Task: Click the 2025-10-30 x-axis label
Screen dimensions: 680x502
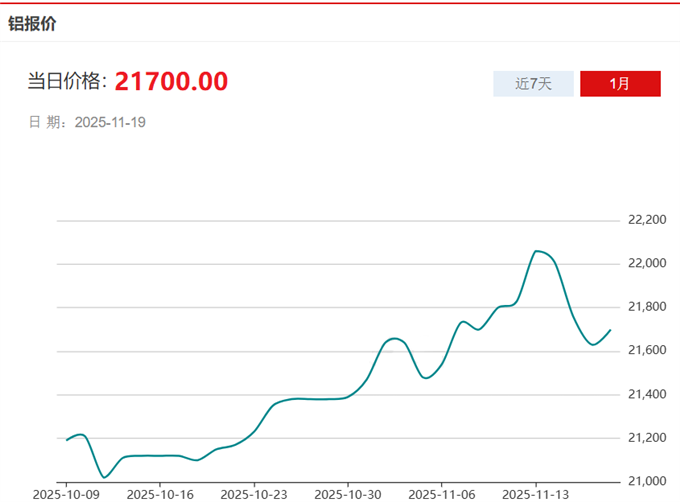Action: pyautogui.click(x=347, y=494)
